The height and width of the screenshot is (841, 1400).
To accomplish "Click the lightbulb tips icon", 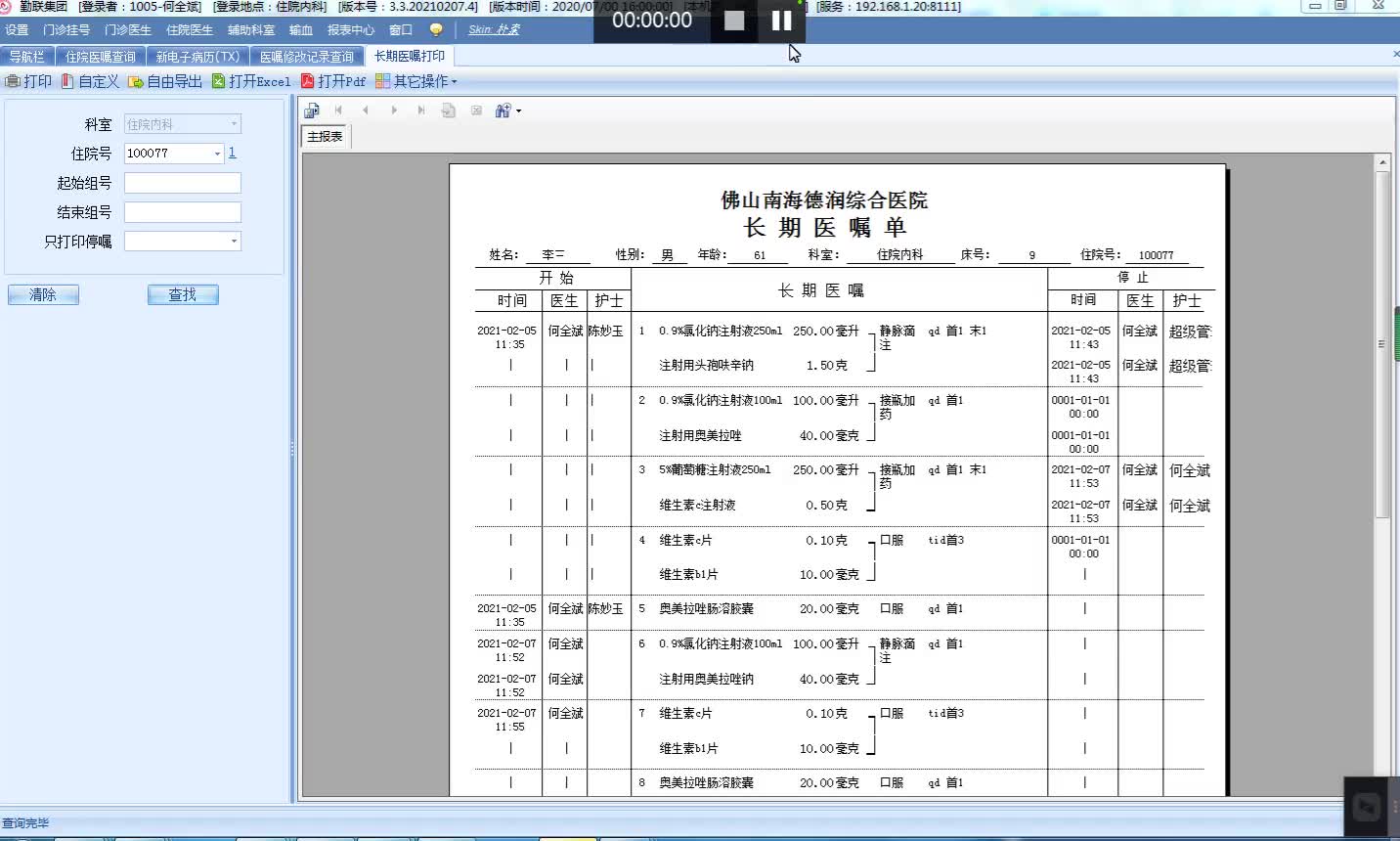I will pyautogui.click(x=436, y=30).
